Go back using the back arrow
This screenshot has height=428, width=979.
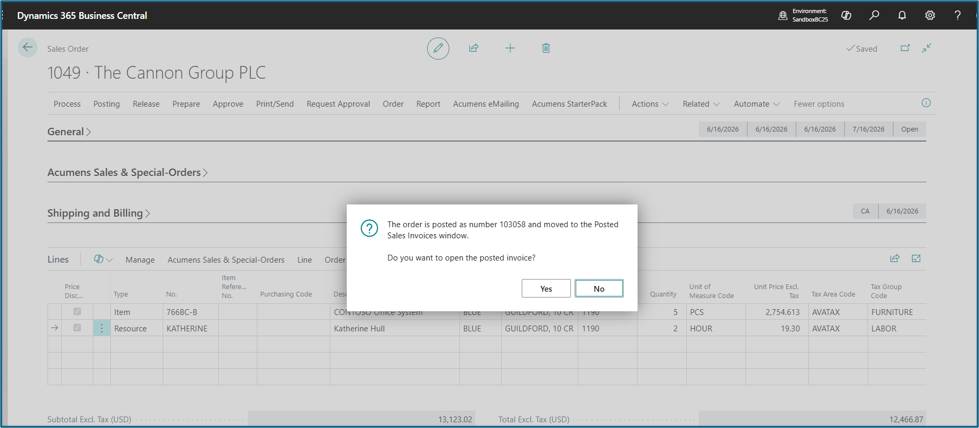[x=27, y=47]
